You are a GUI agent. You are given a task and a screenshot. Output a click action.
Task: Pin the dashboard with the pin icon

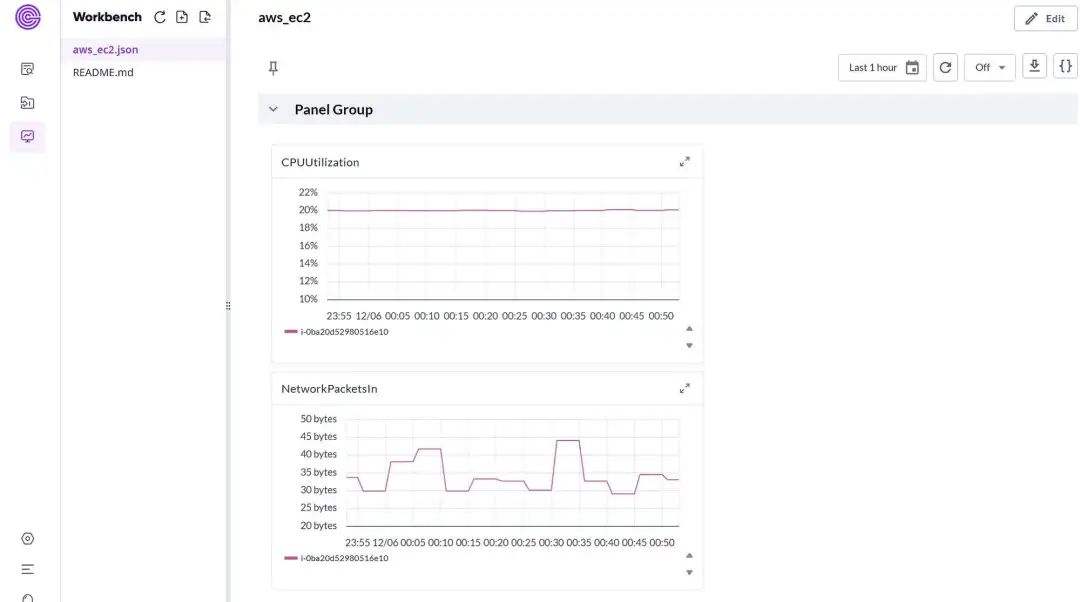[273, 68]
